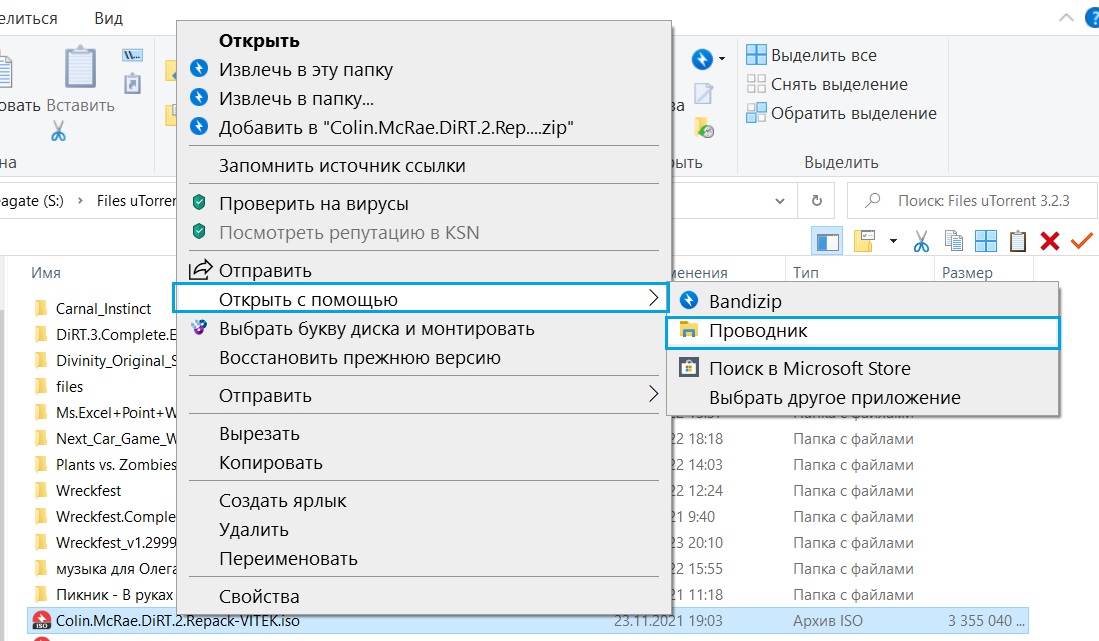Expand the Отправить submenu with arrow
The image size is (1099, 641).
(424, 396)
